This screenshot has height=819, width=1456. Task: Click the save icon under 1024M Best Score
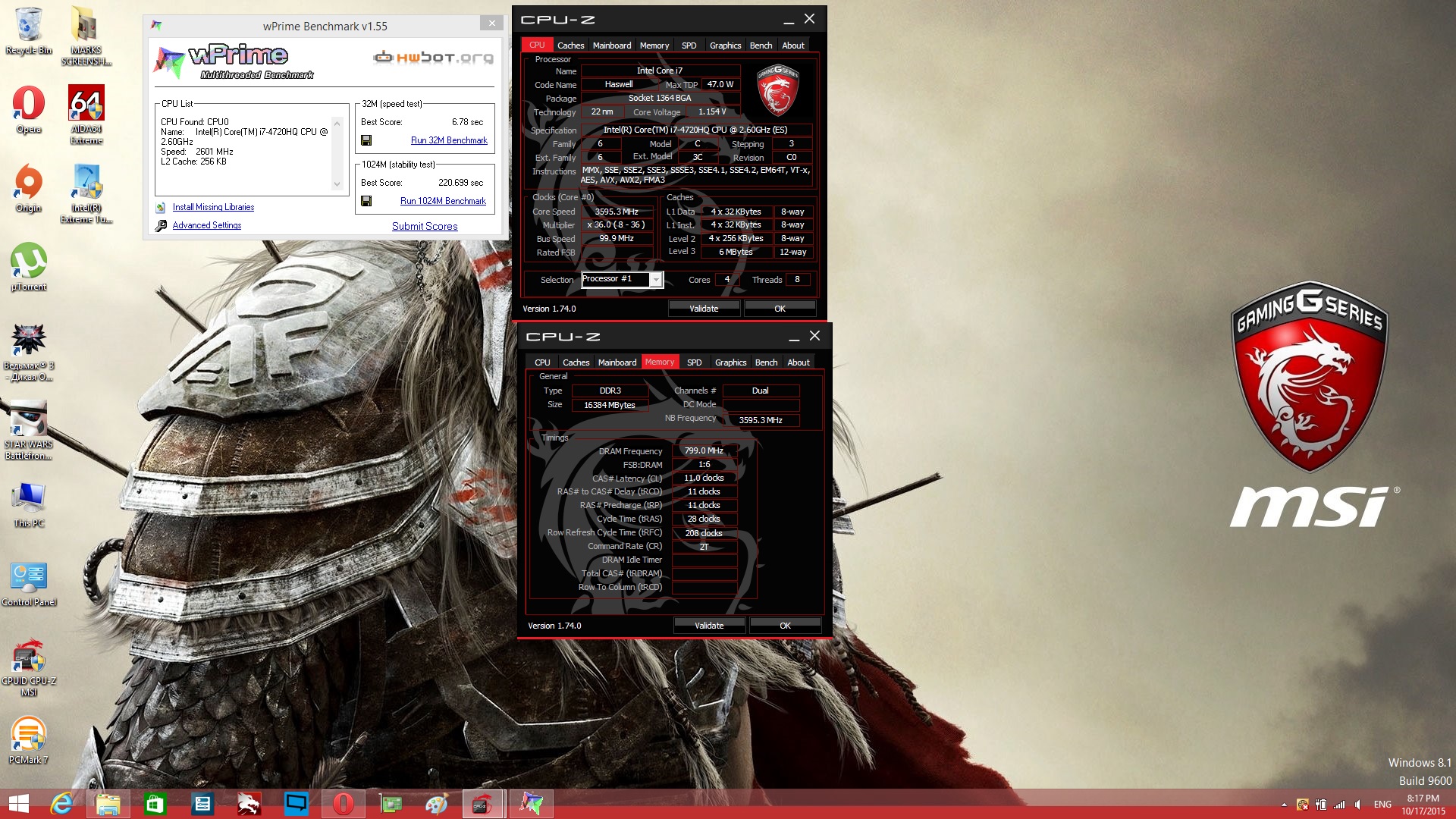point(366,201)
